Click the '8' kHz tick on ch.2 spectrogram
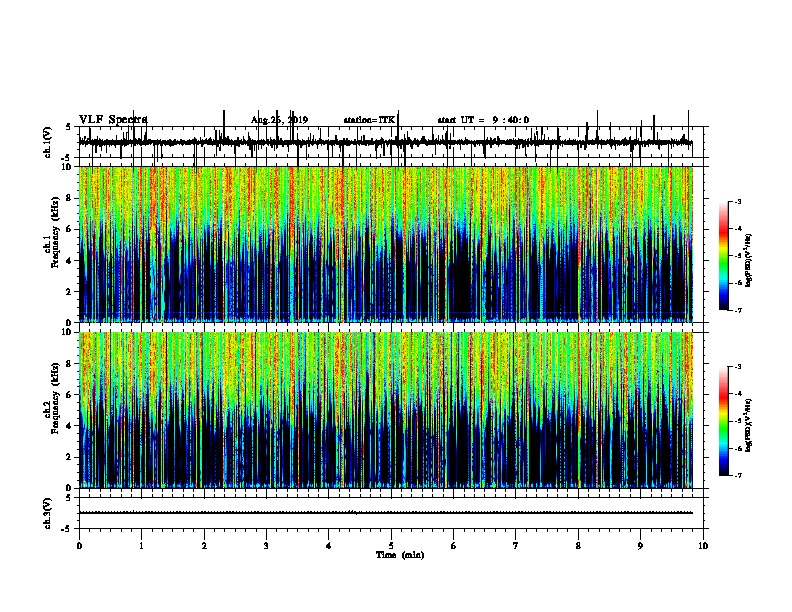This screenshot has width=792, height=612. pos(70,364)
